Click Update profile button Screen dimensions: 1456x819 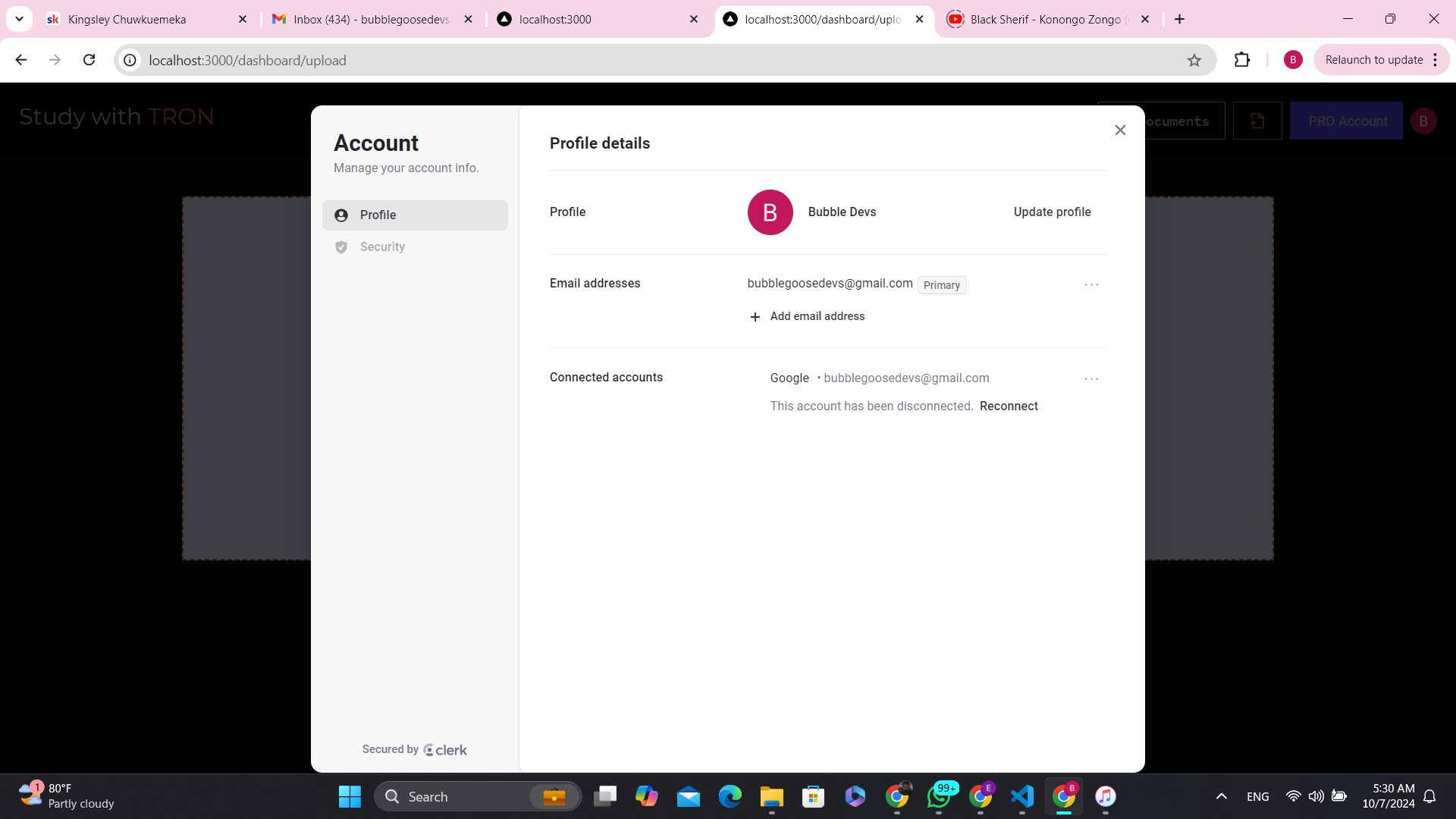pos(1052,212)
